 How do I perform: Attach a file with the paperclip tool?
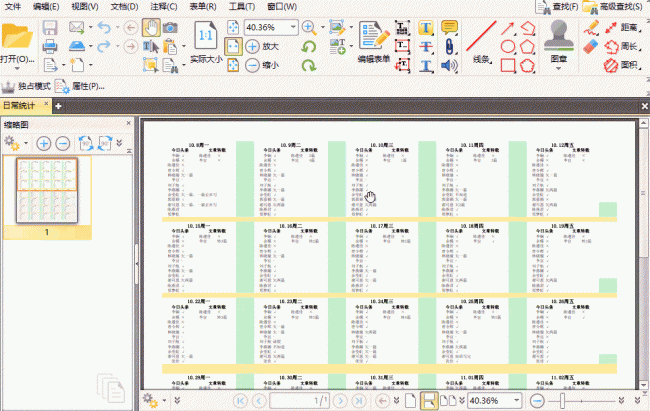click(x=449, y=46)
